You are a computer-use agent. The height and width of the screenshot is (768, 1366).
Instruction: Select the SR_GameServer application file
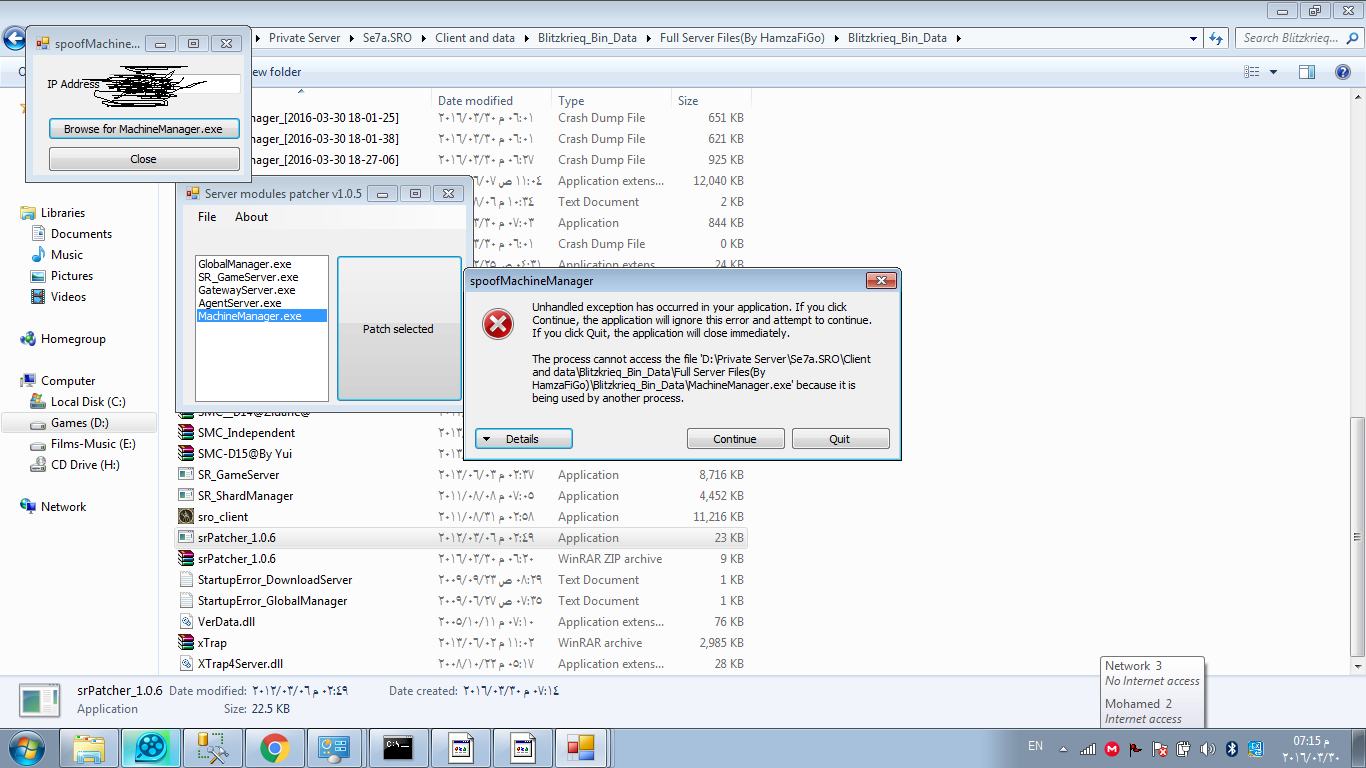click(238, 475)
